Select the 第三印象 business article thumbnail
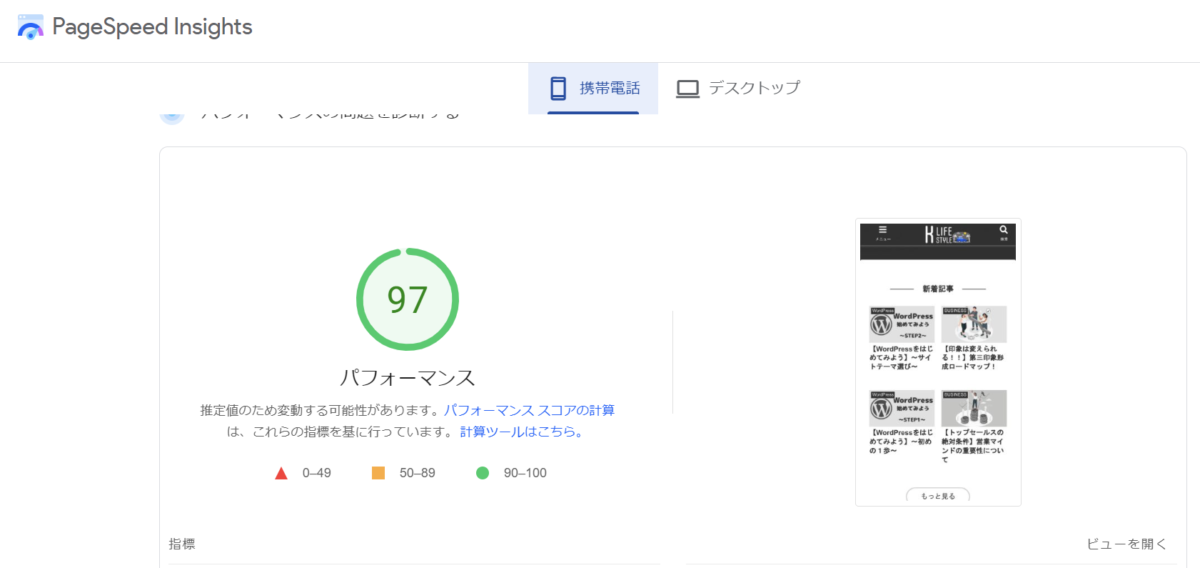Viewport: 1200px width, 568px height. tap(973, 324)
